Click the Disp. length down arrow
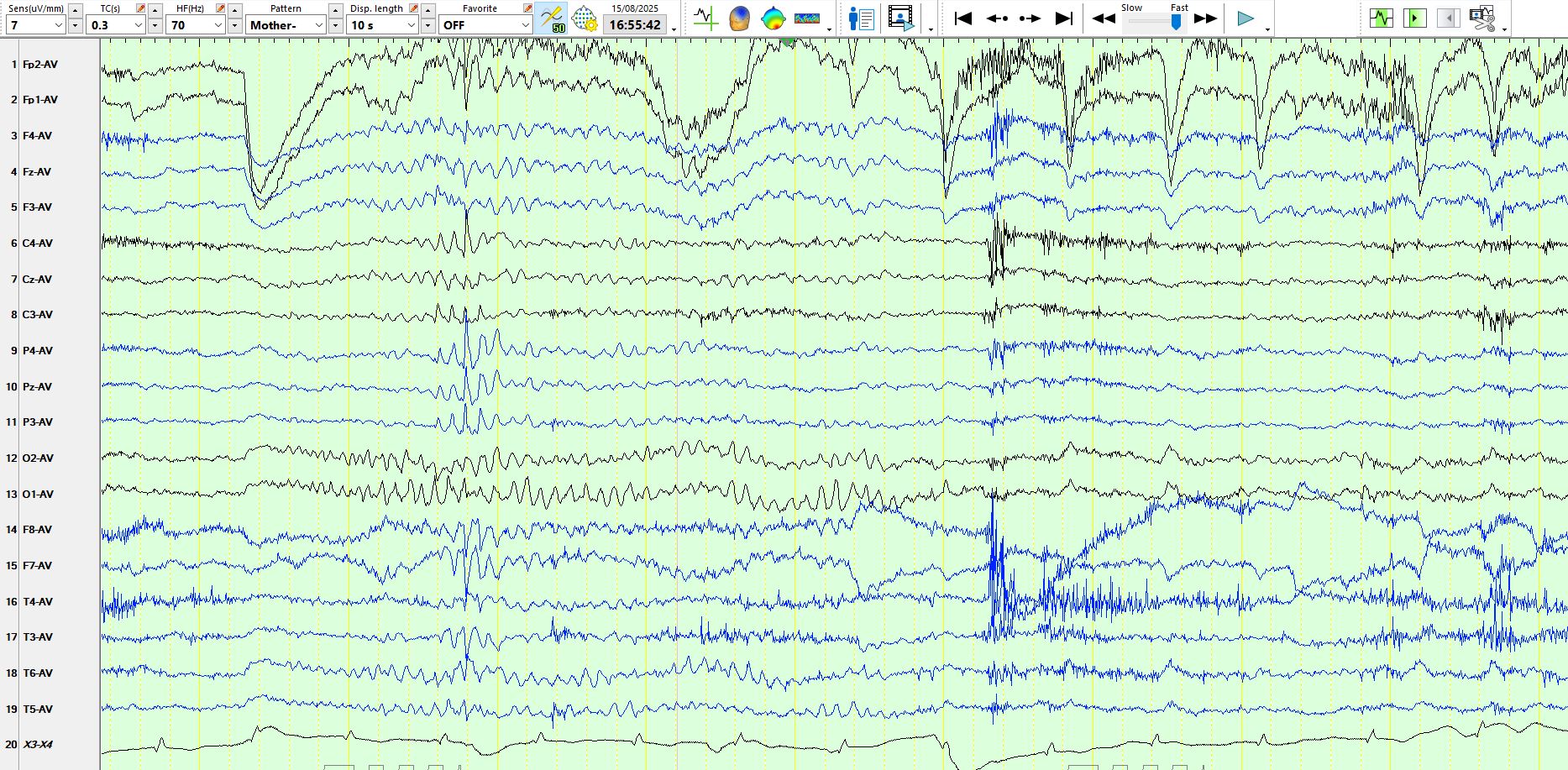The image size is (1568, 770). click(x=427, y=26)
